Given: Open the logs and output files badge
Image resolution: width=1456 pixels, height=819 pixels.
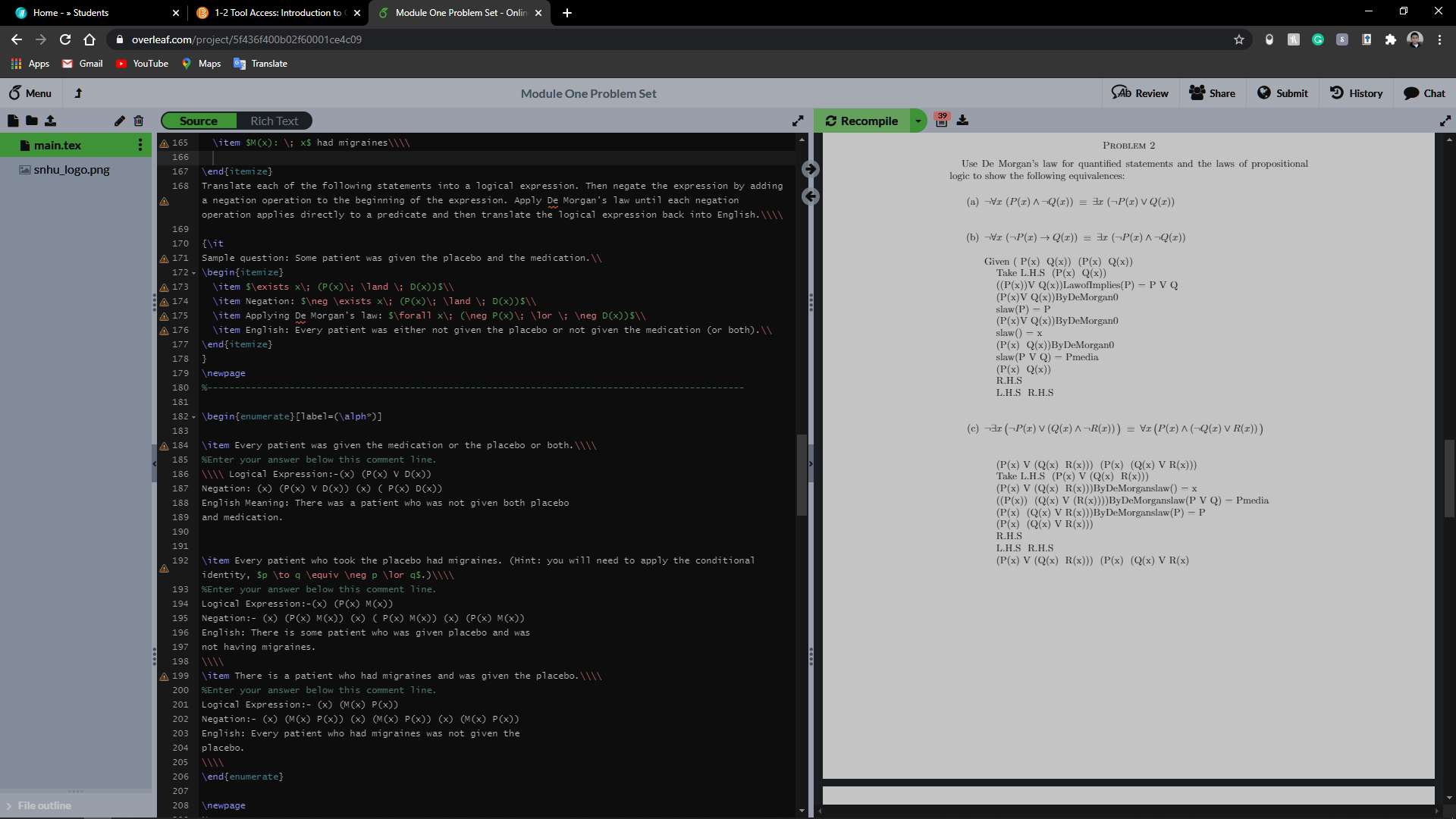Looking at the screenshot, I should [x=941, y=120].
